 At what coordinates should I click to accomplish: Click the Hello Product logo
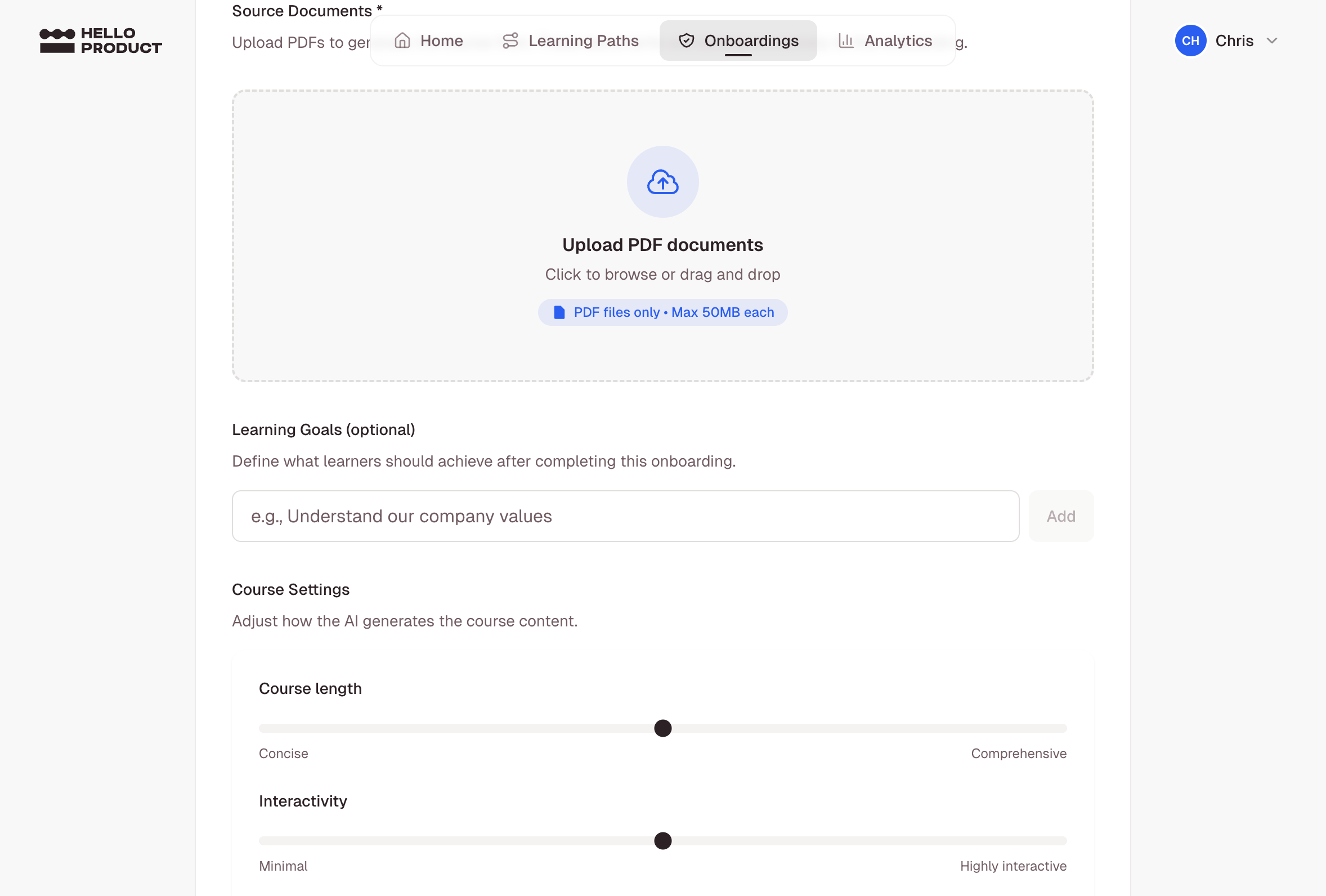tap(100, 40)
